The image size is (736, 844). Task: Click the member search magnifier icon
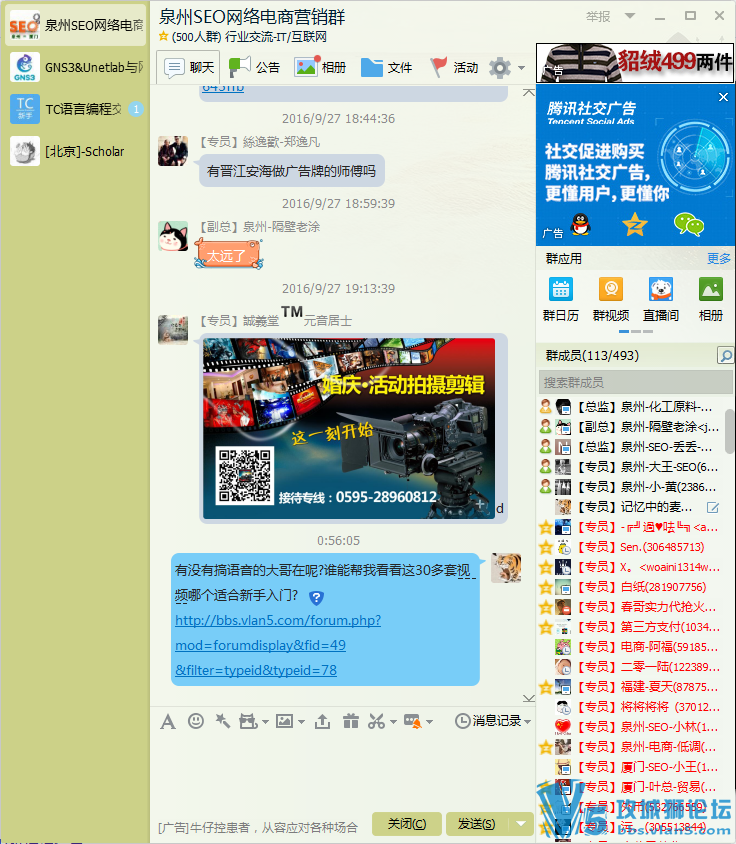pyautogui.click(x=724, y=356)
